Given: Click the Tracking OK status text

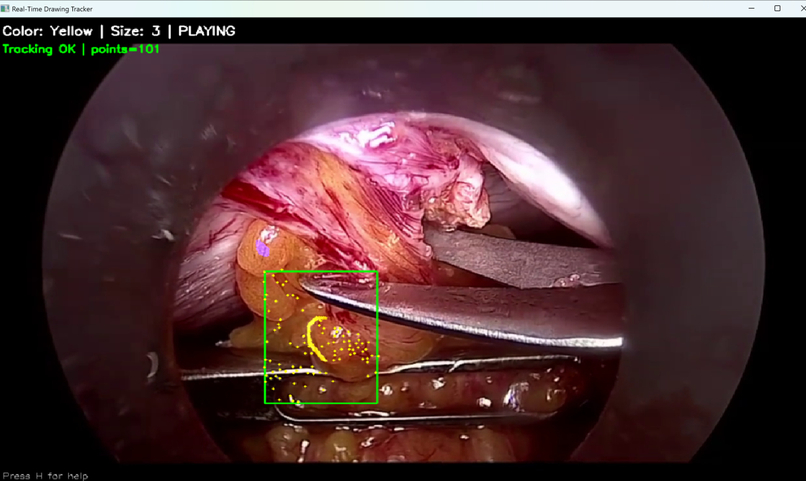Looking at the screenshot, I should coord(39,49).
